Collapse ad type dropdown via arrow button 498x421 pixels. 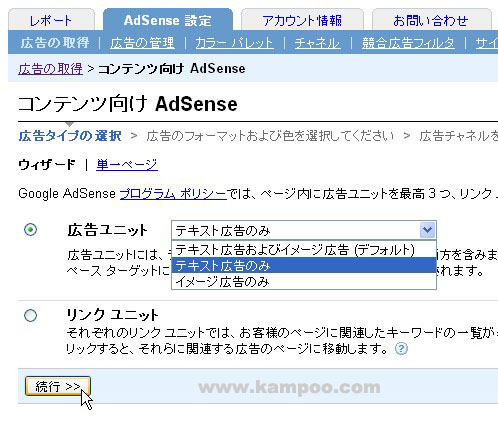(427, 230)
